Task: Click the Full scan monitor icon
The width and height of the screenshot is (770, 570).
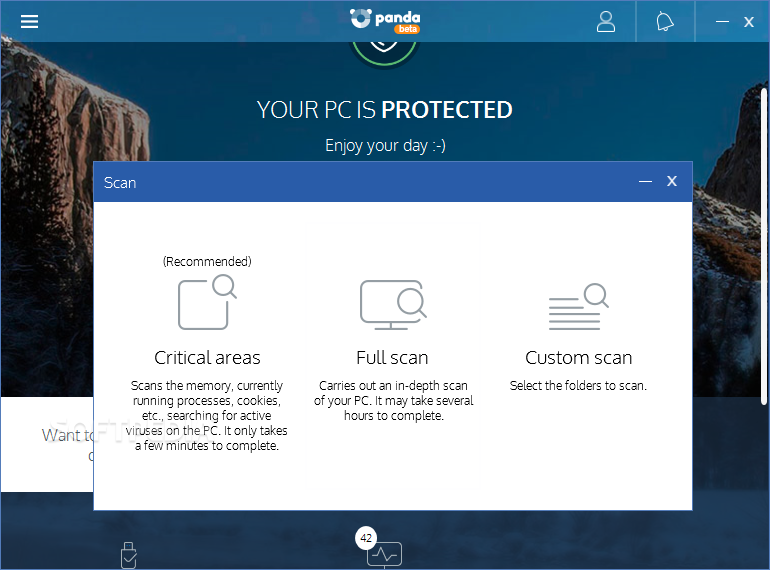Action: click(393, 305)
